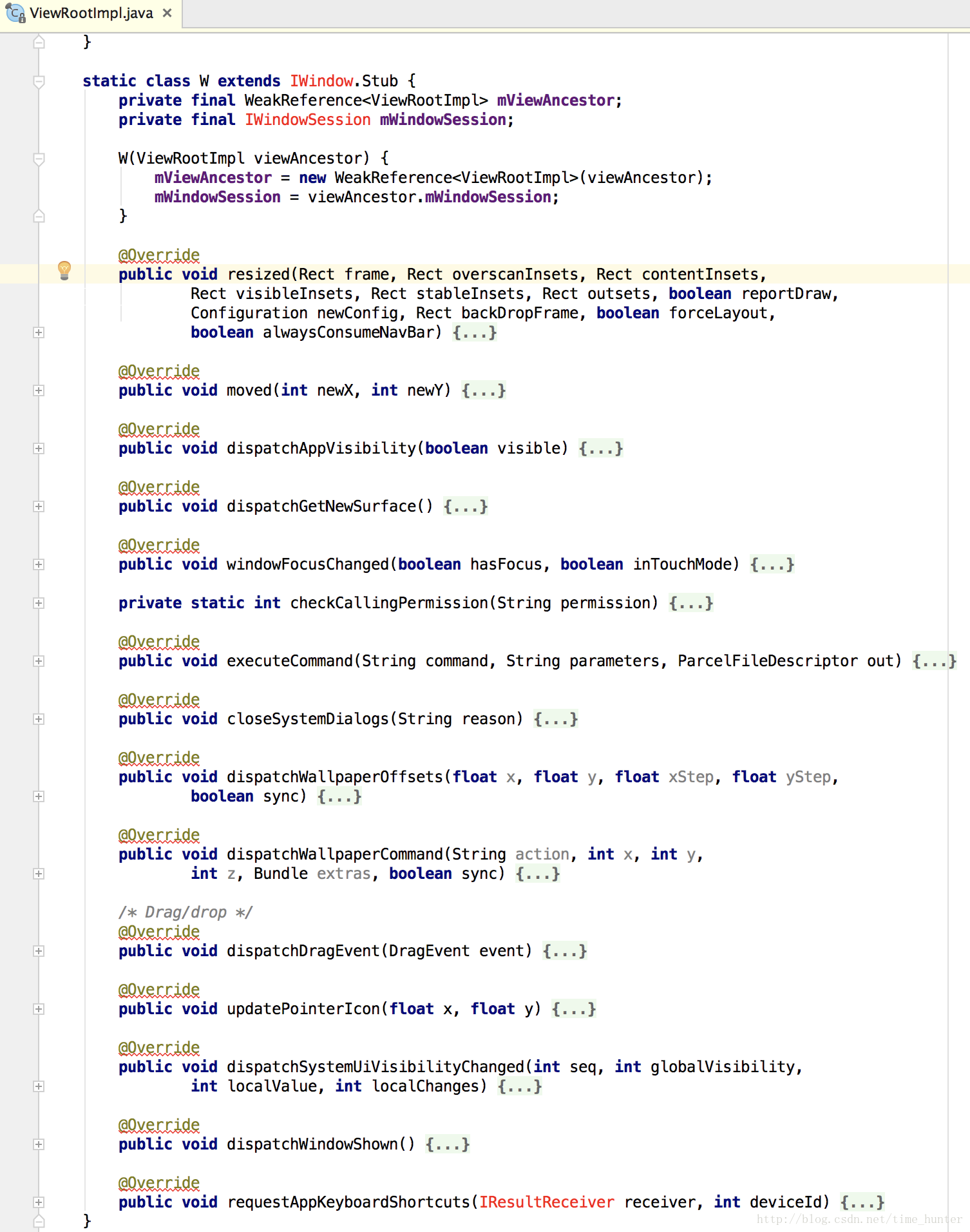Click the dispatchWallpaperOffsets method name
Screen dimensions: 970x1232
tap(335, 777)
